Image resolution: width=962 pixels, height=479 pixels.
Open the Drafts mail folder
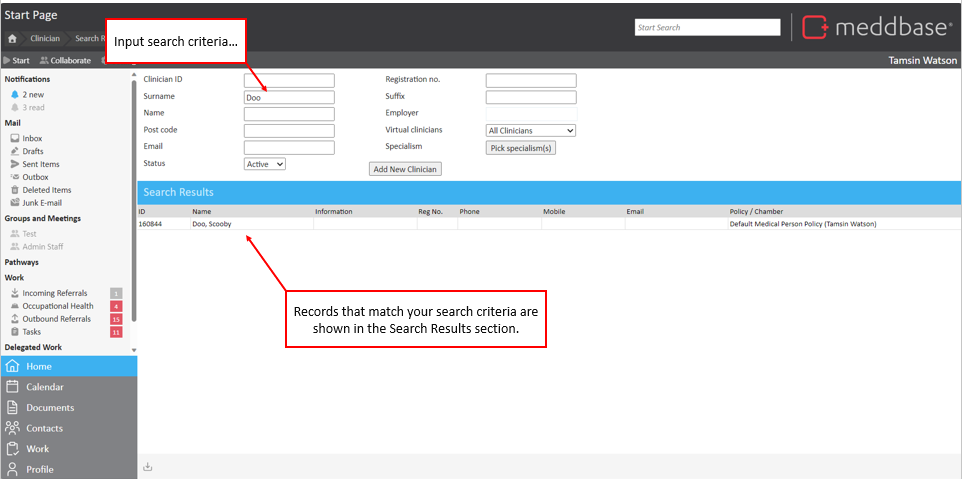pos(33,151)
